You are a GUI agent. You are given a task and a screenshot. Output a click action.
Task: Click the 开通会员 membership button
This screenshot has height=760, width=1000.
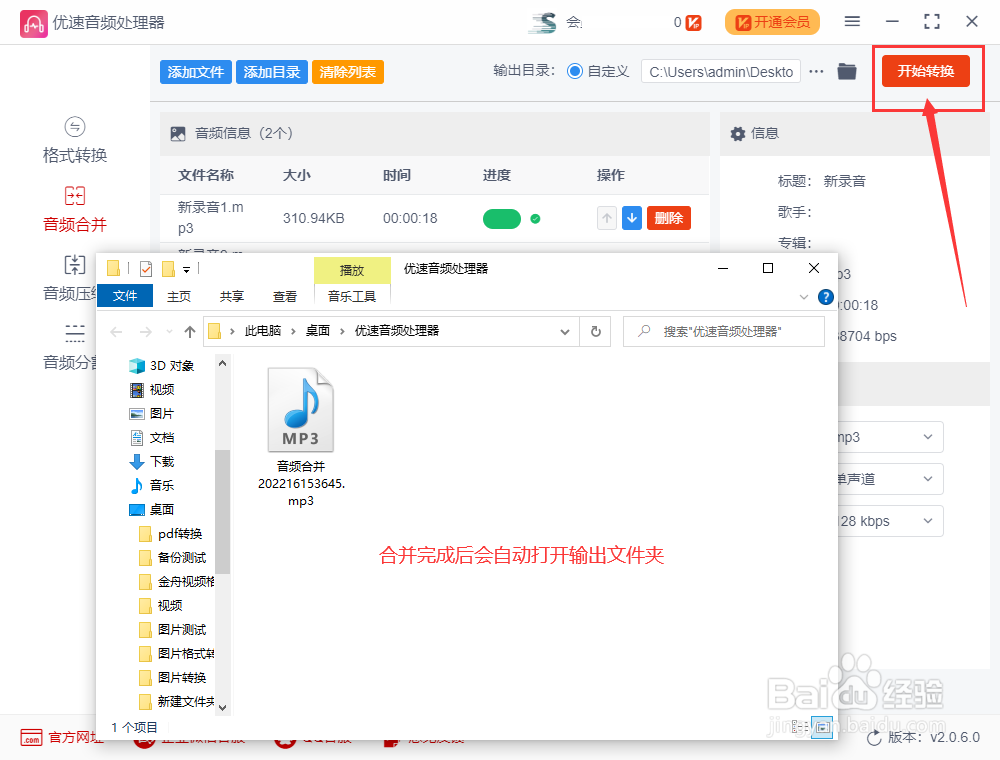pyautogui.click(x=772, y=22)
